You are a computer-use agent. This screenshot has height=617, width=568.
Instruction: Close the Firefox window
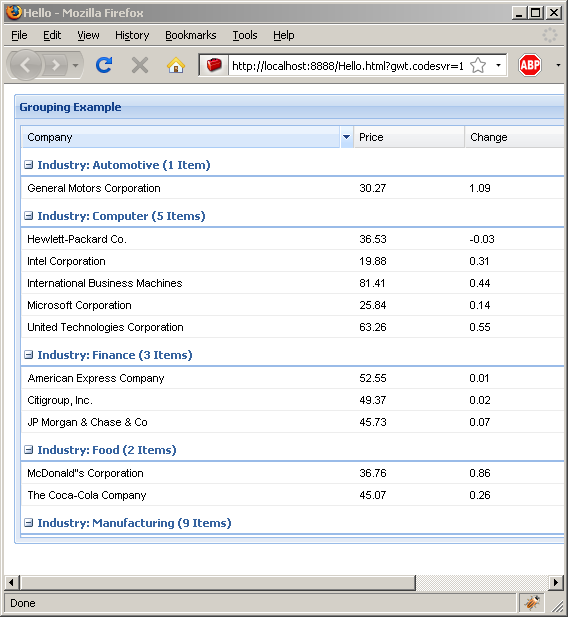tap(554, 13)
